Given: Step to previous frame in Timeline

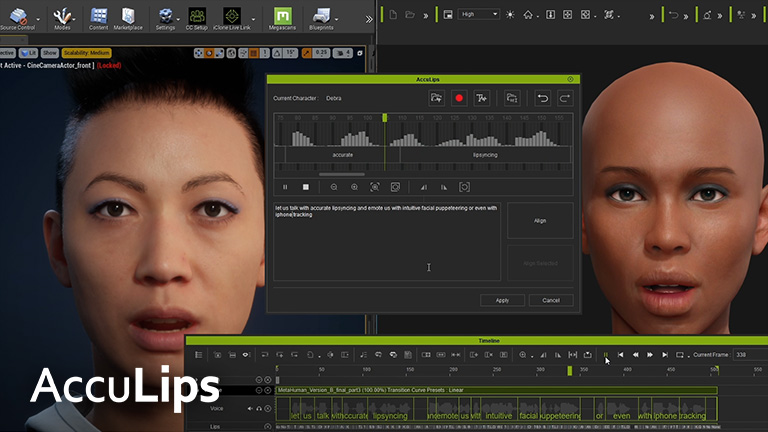Looking at the screenshot, I should (x=635, y=355).
